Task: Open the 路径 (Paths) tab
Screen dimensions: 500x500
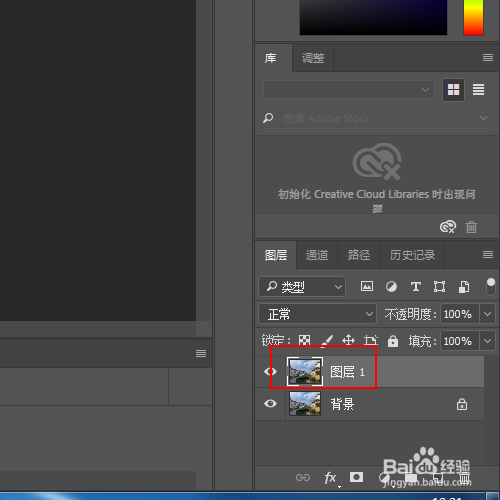Action: click(359, 255)
